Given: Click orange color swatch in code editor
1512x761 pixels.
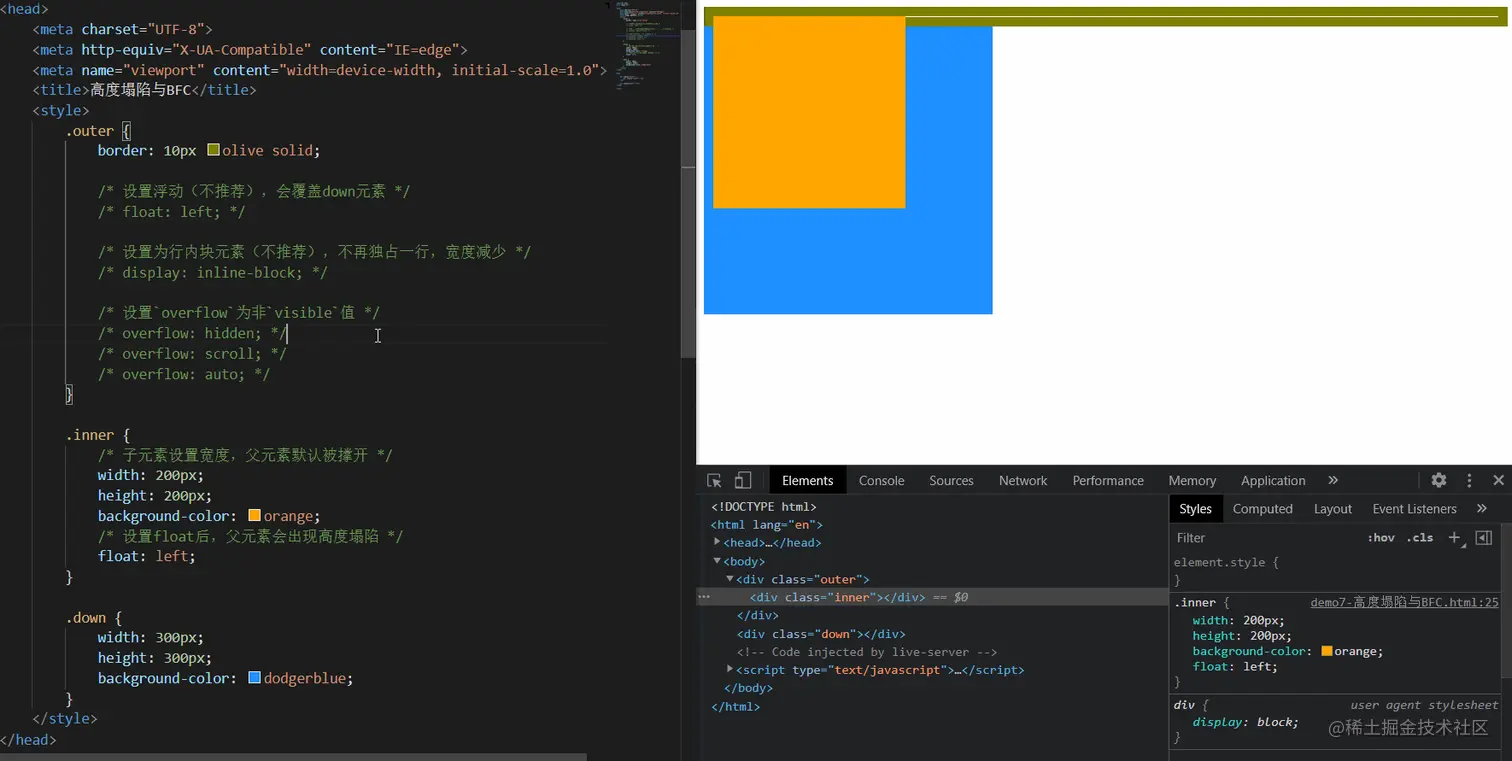Looking at the screenshot, I should tap(254, 515).
